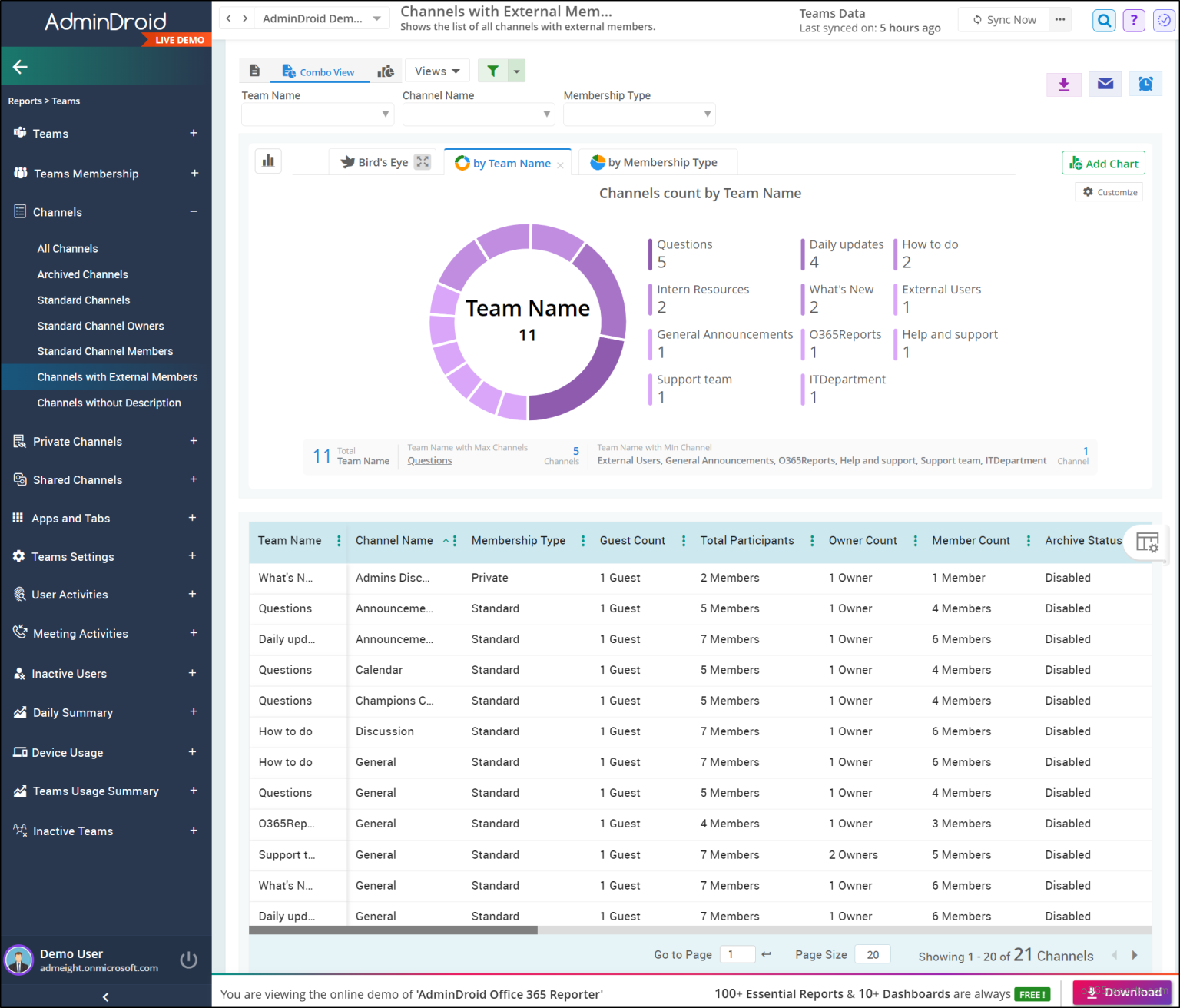
Task: Select the by Membership Type tab
Action: [x=658, y=162]
